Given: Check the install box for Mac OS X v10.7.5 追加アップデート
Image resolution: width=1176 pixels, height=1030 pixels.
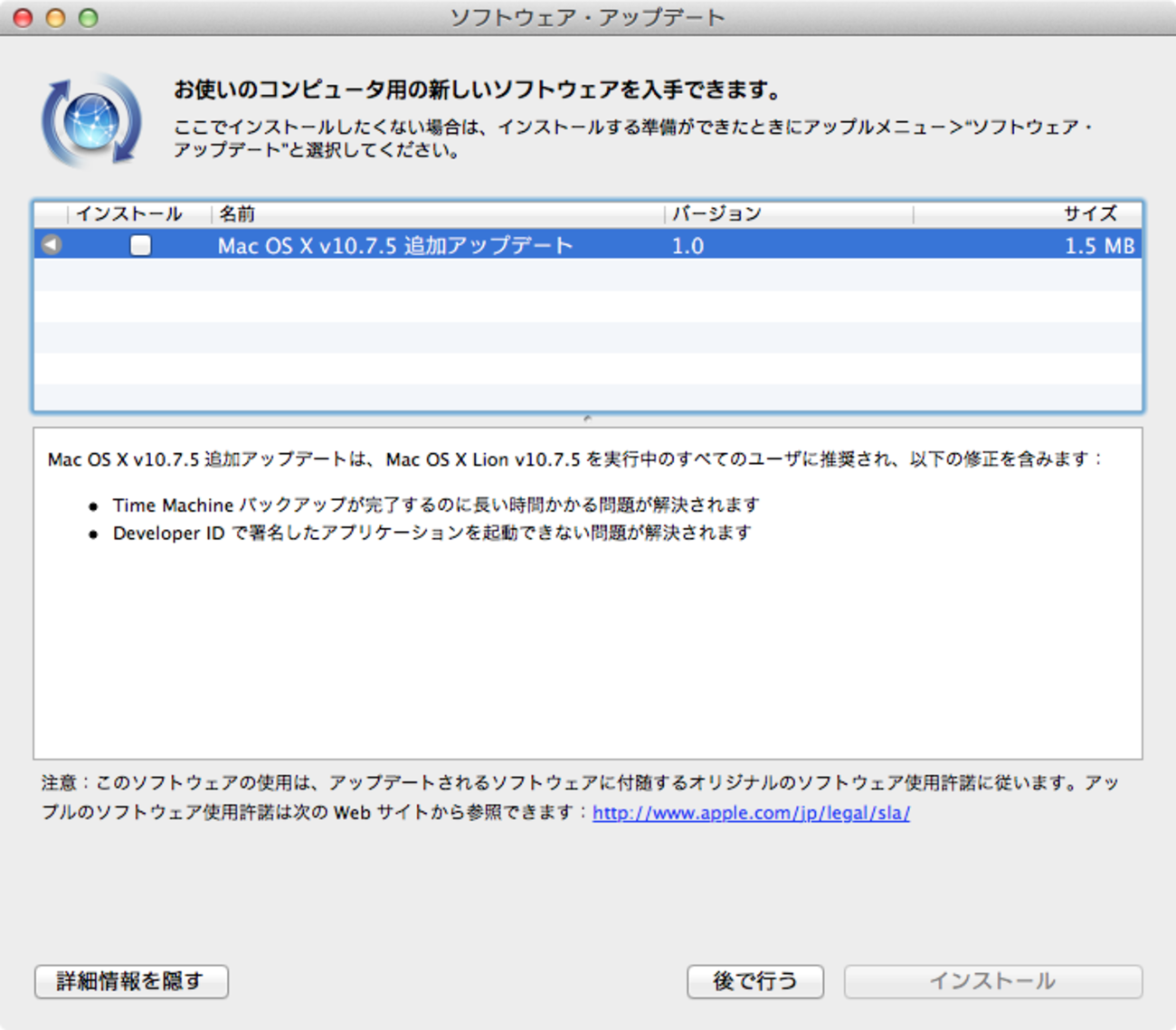Looking at the screenshot, I should (x=140, y=244).
